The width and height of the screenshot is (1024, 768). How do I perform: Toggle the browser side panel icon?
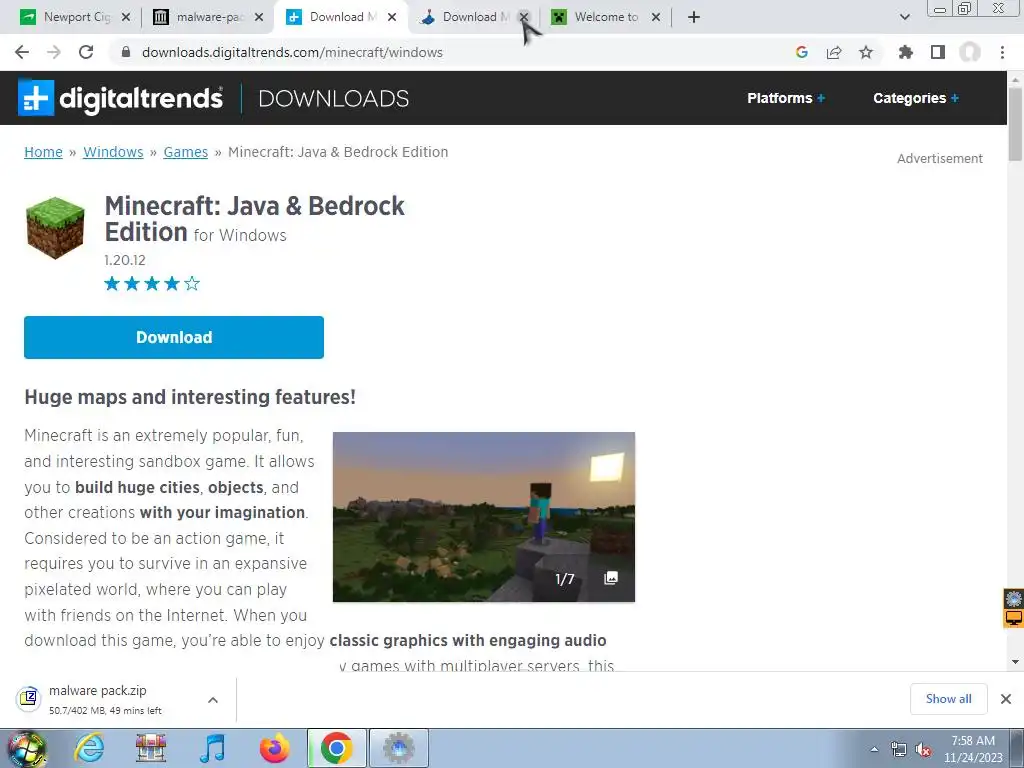938,52
